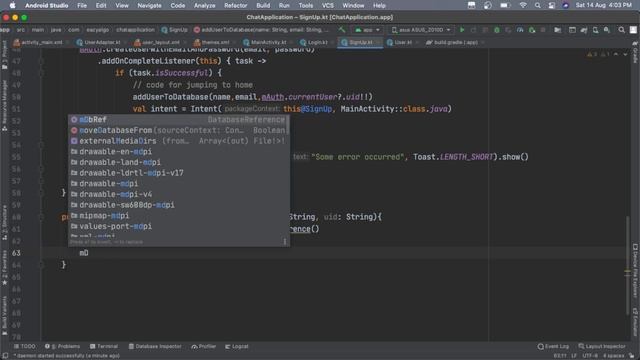Viewport: 640px width, 360px height.
Task: Click the Search Everywhere magnifier icon
Action: coord(621,30)
